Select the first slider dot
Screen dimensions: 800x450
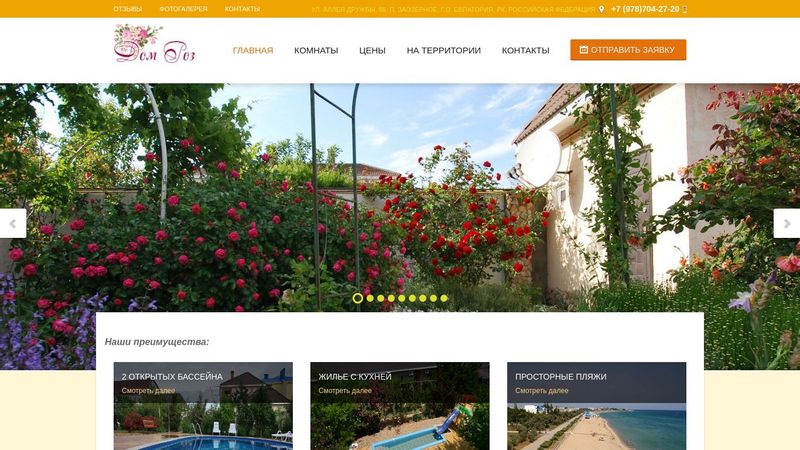coord(358,298)
